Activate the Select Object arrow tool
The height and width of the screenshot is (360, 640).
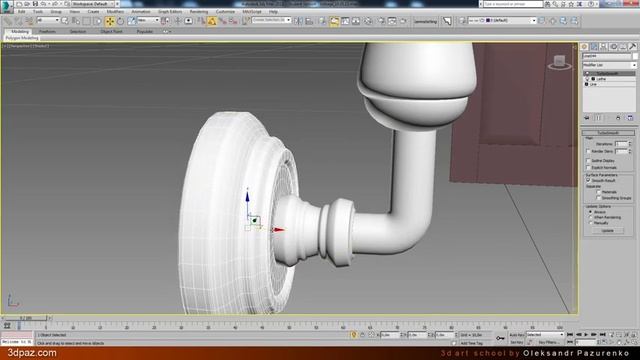65,21
